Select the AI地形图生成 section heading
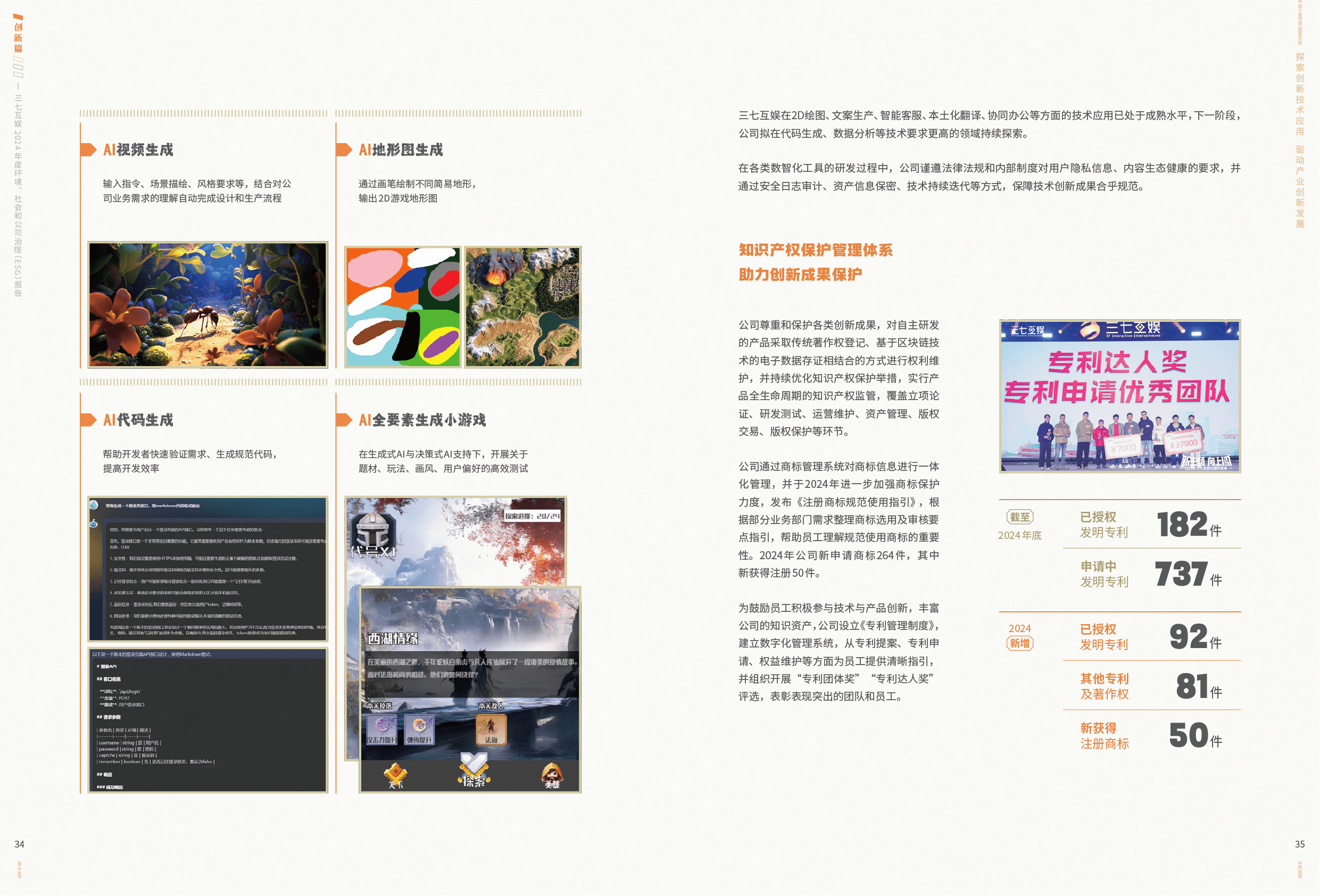The height and width of the screenshot is (896, 1320). [401, 150]
